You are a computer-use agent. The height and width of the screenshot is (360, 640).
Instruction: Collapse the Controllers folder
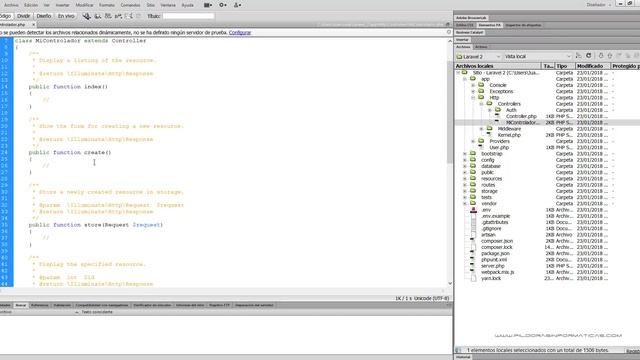pos(481,104)
